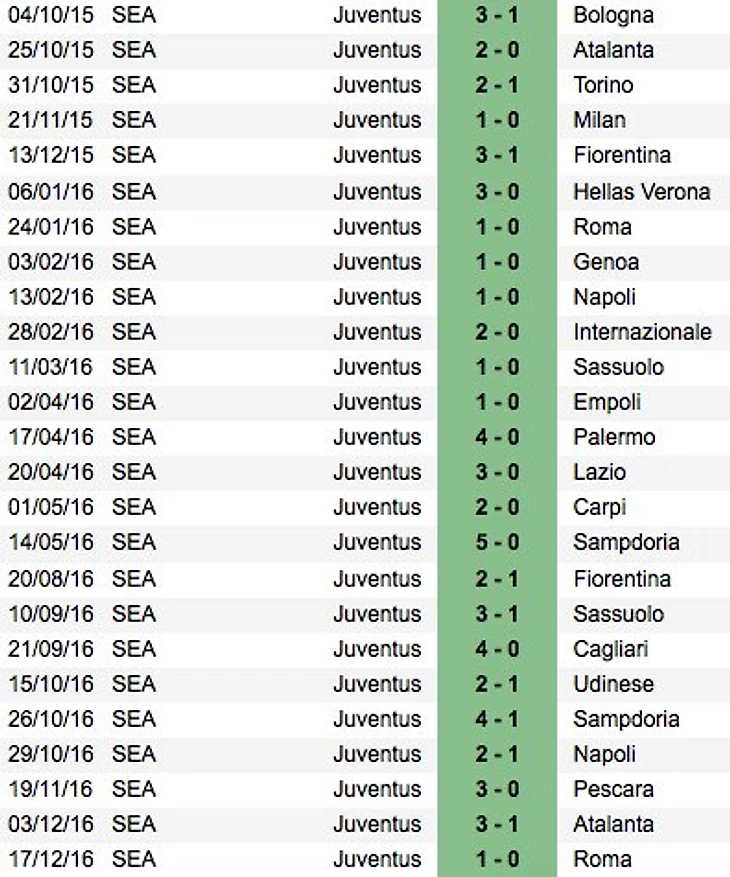Open the Genoa team page
The height and width of the screenshot is (877, 730).
606,262
